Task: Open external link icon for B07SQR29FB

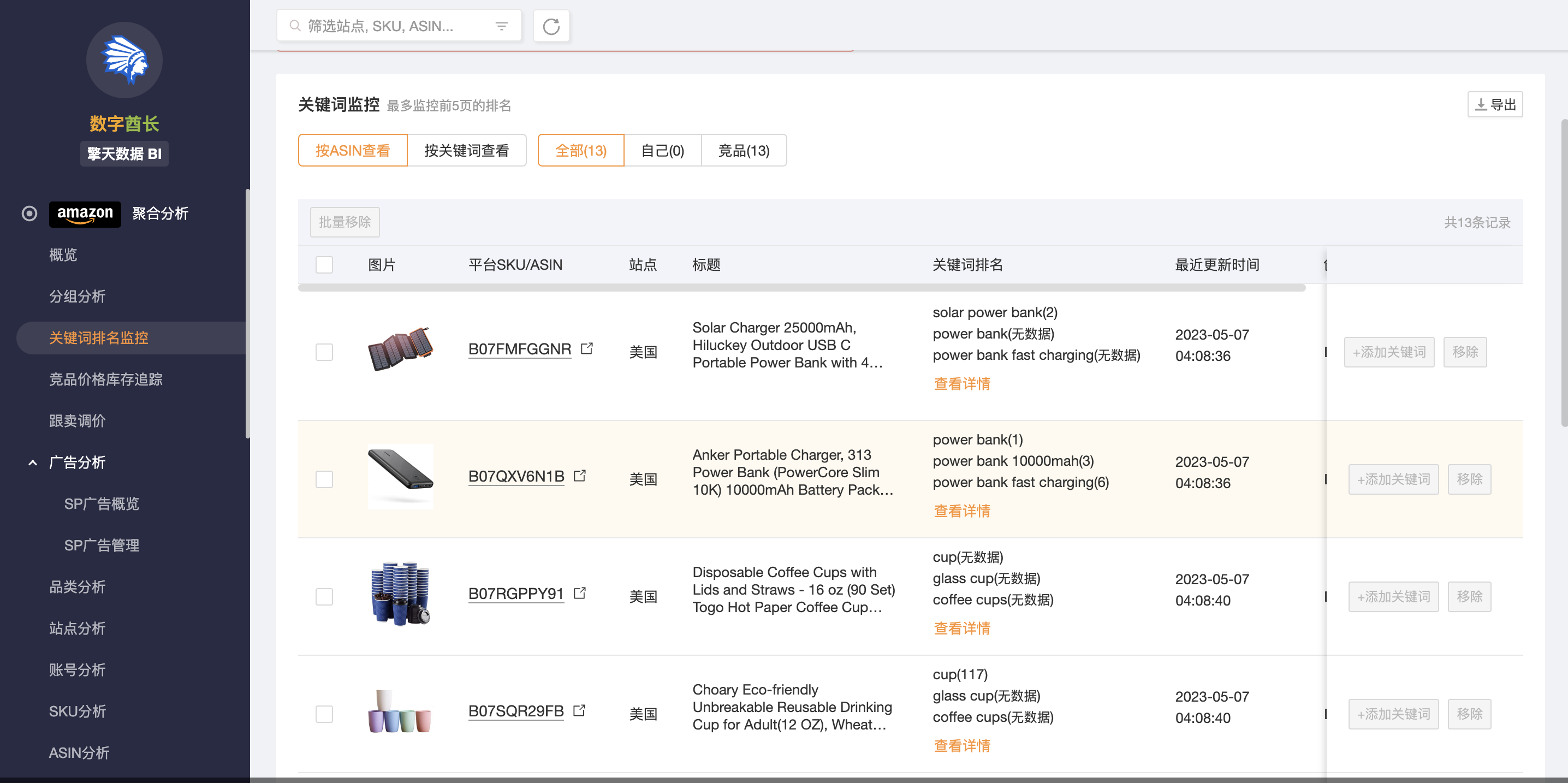Action: coord(579,710)
